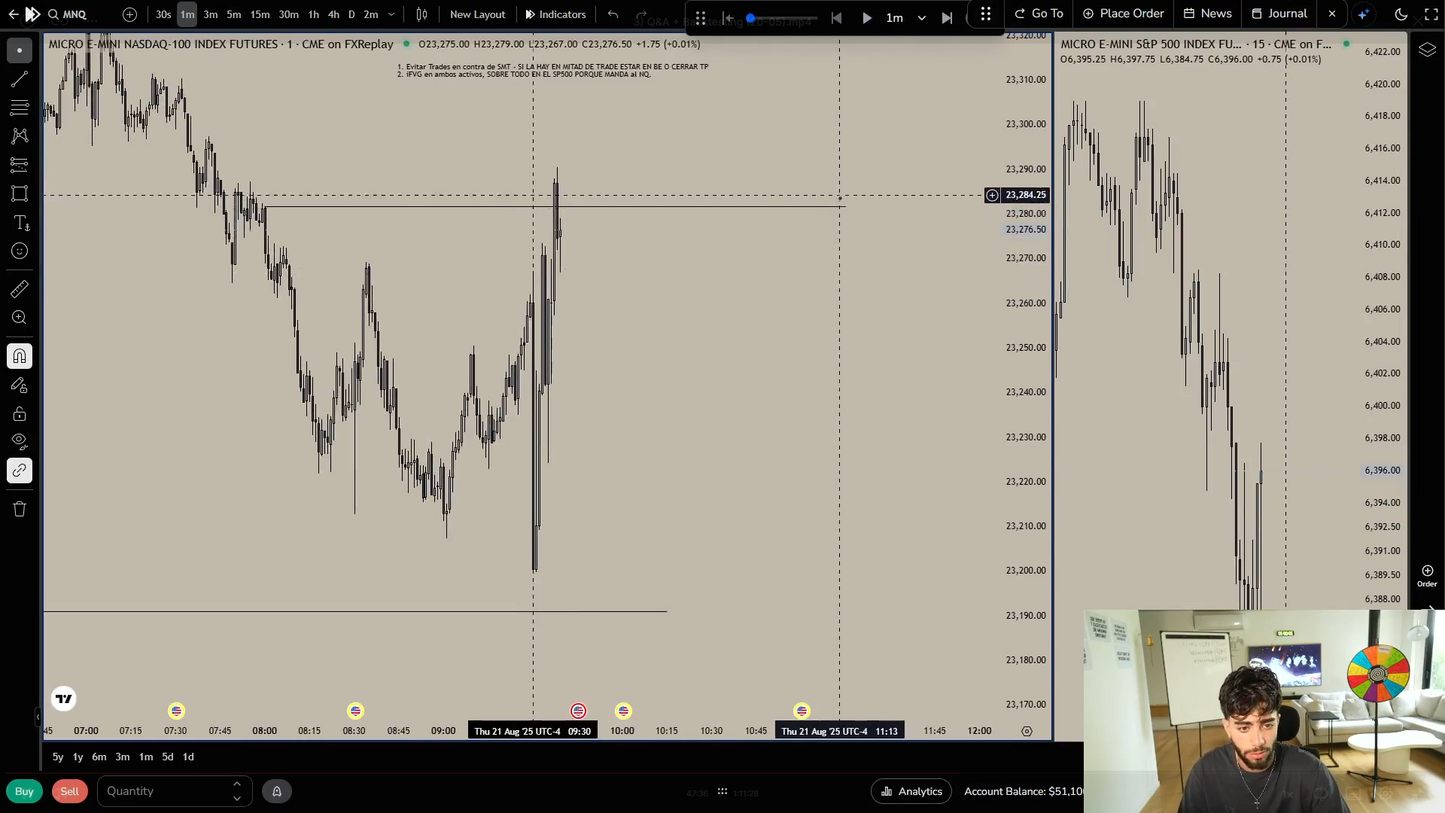Open the red 09:30 news event marker
This screenshot has width=1445, height=813.
(x=578, y=711)
